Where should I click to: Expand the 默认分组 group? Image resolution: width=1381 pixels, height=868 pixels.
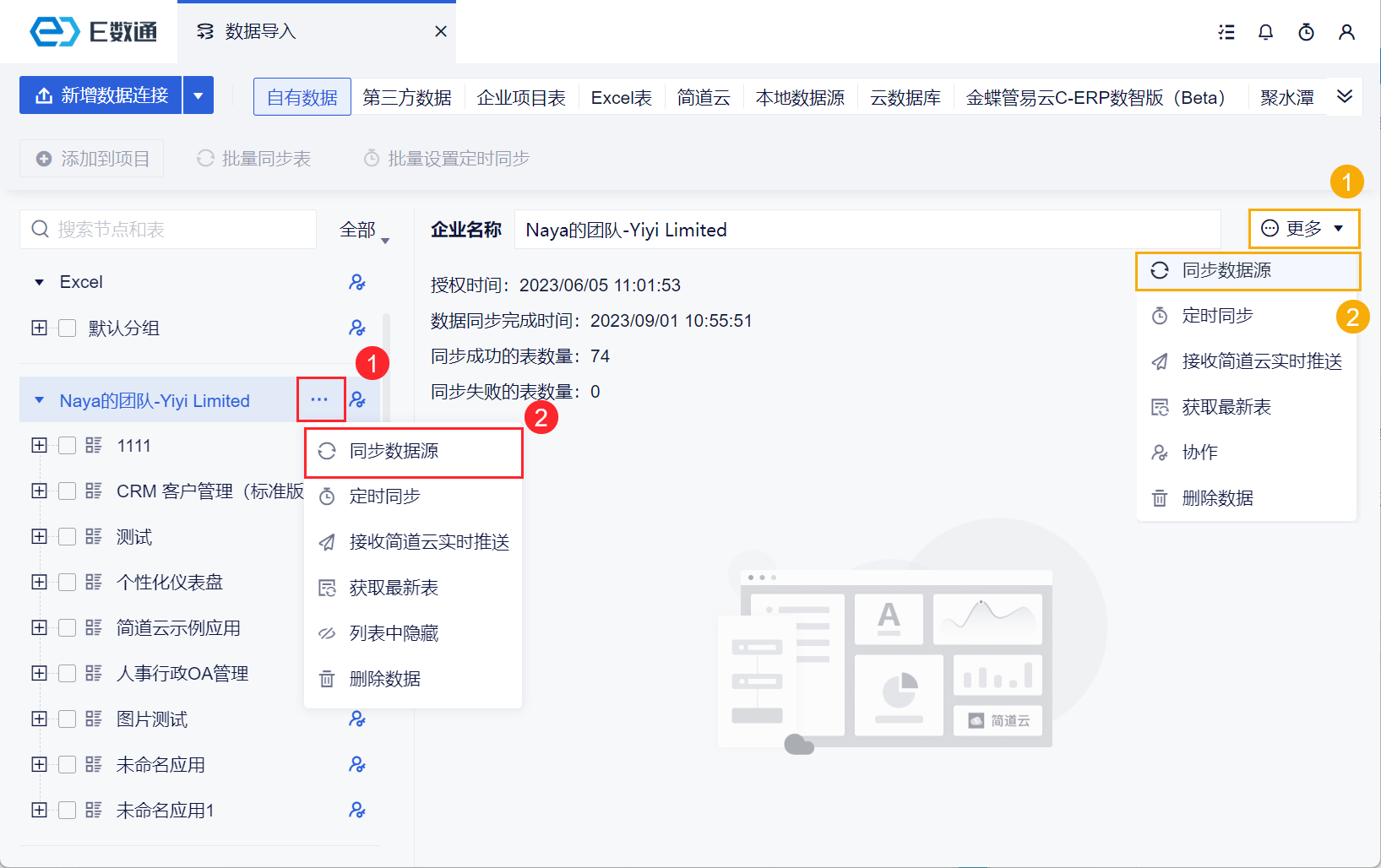pyautogui.click(x=39, y=328)
